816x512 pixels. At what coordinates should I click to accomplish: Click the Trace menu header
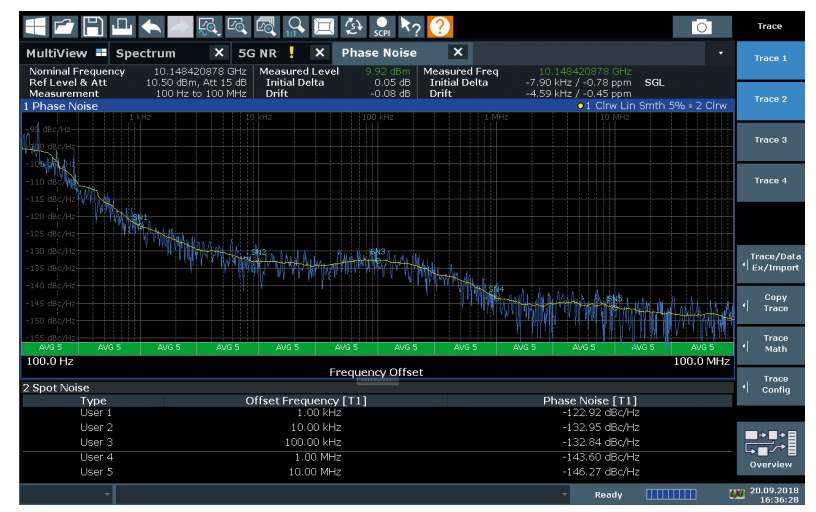coord(770,26)
